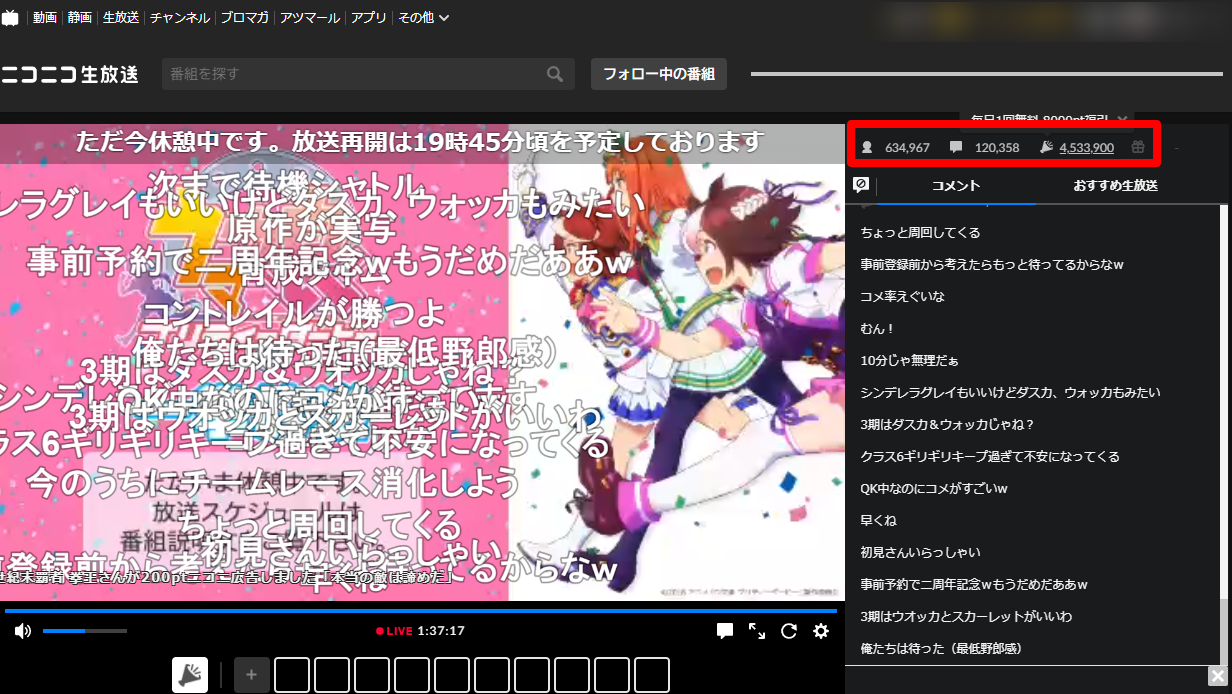The width and height of the screenshot is (1232, 694).
Task: Jump to LIVE position indicator
Action: coord(394,631)
